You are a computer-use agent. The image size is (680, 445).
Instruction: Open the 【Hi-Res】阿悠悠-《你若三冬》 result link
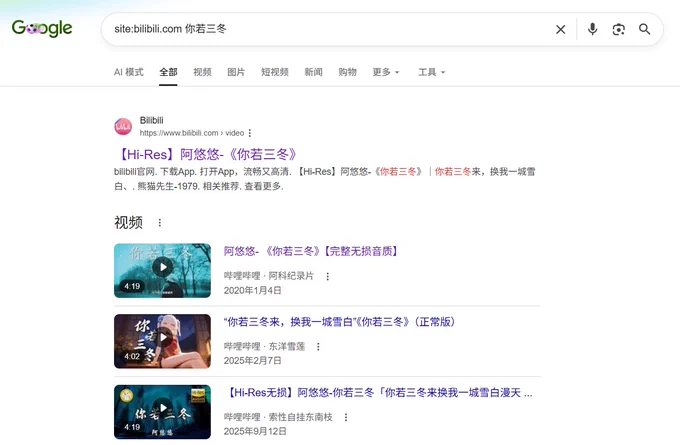[x=207, y=154]
